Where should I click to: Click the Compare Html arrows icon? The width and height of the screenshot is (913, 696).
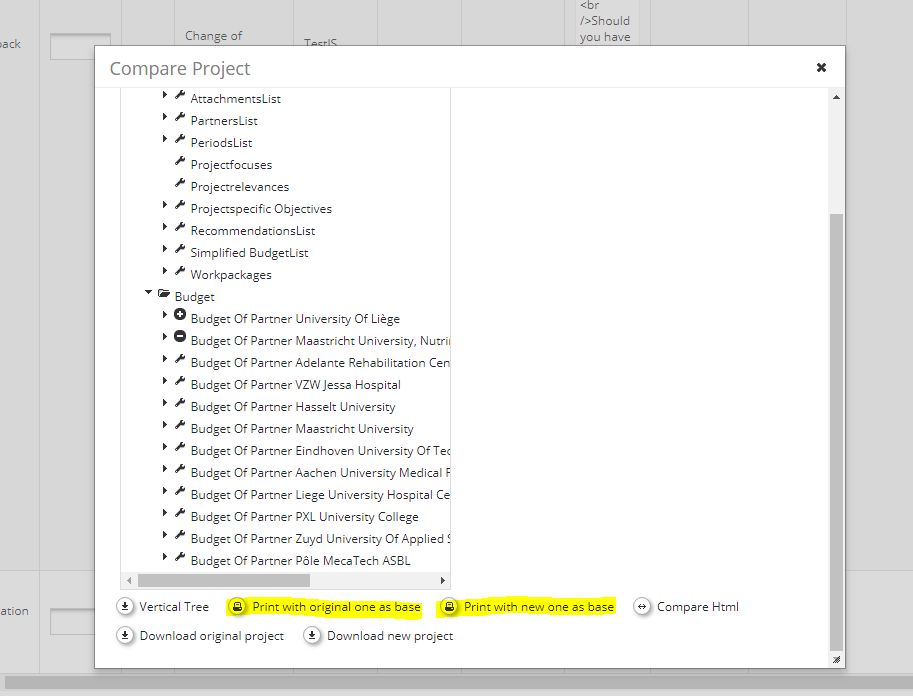pyautogui.click(x=642, y=606)
